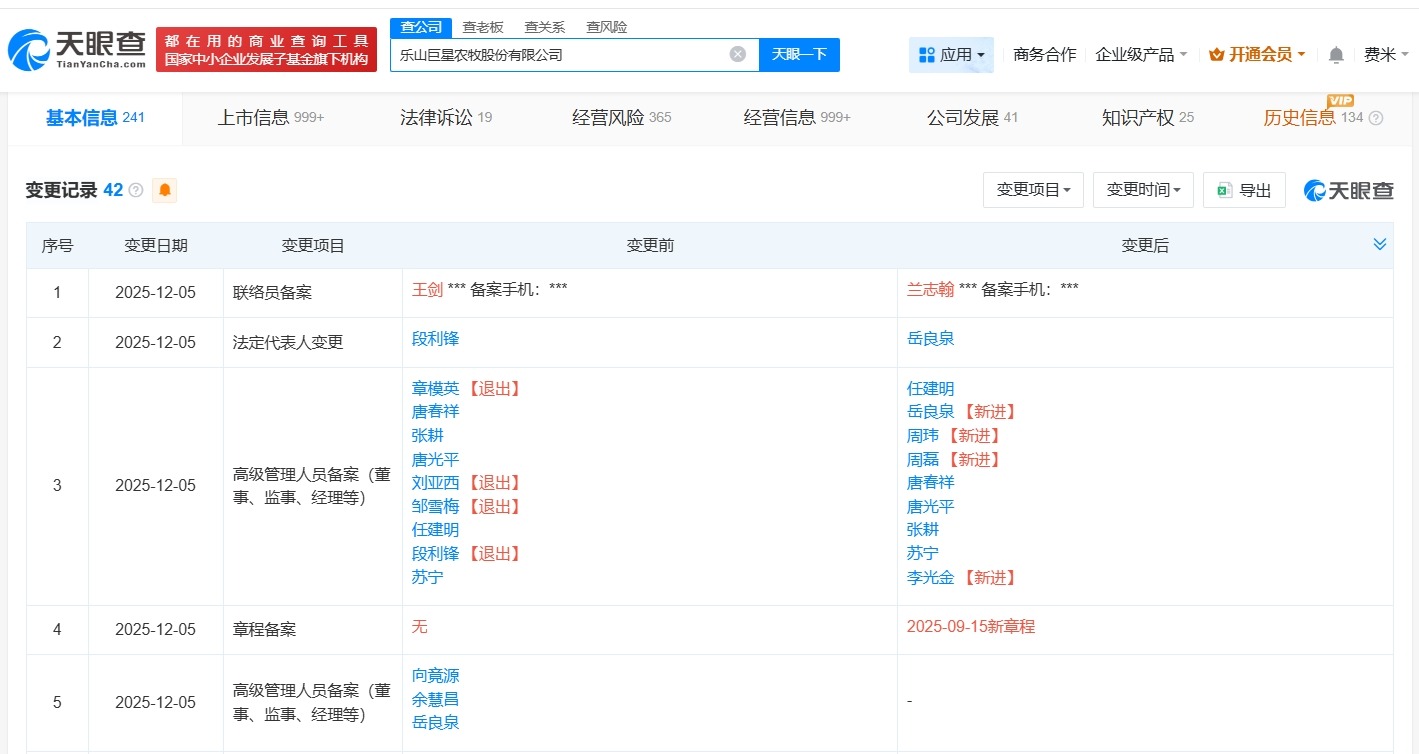Screen dimensions: 1419x754
Task: Click help icon beside 历史信息 134
Action: pyautogui.click(x=1376, y=118)
